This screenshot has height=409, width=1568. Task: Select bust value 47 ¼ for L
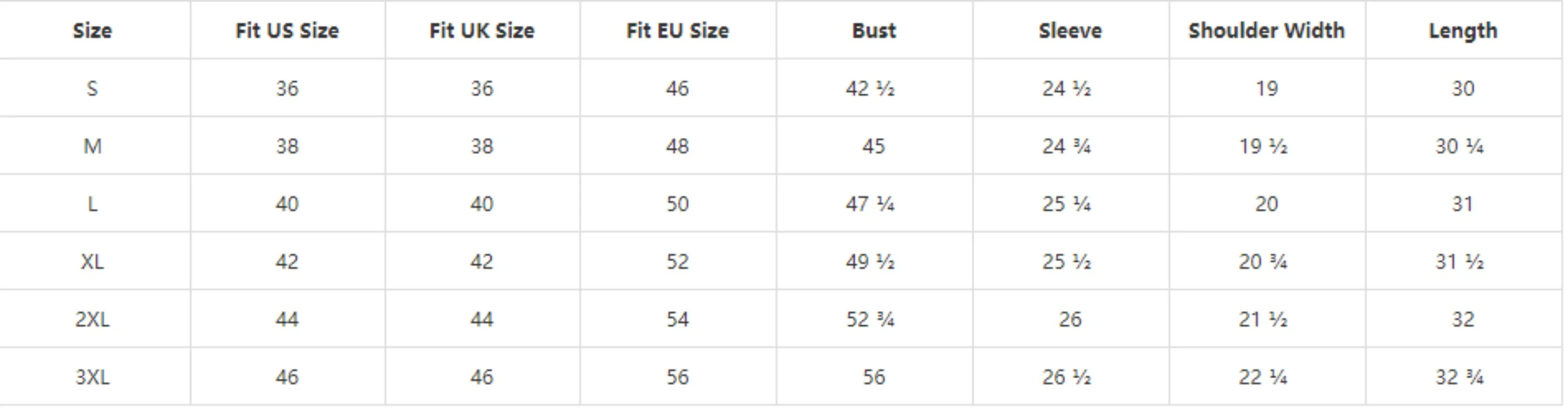tap(870, 204)
